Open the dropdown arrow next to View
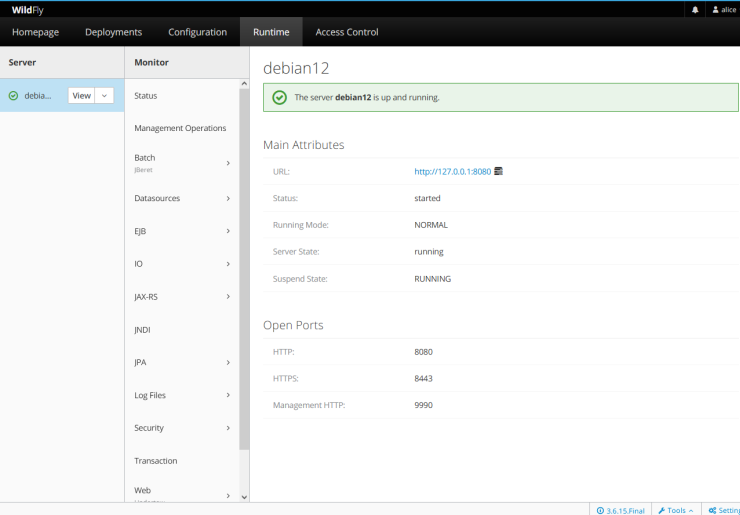Viewport: 740px width, 515px height. pyautogui.click(x=106, y=96)
